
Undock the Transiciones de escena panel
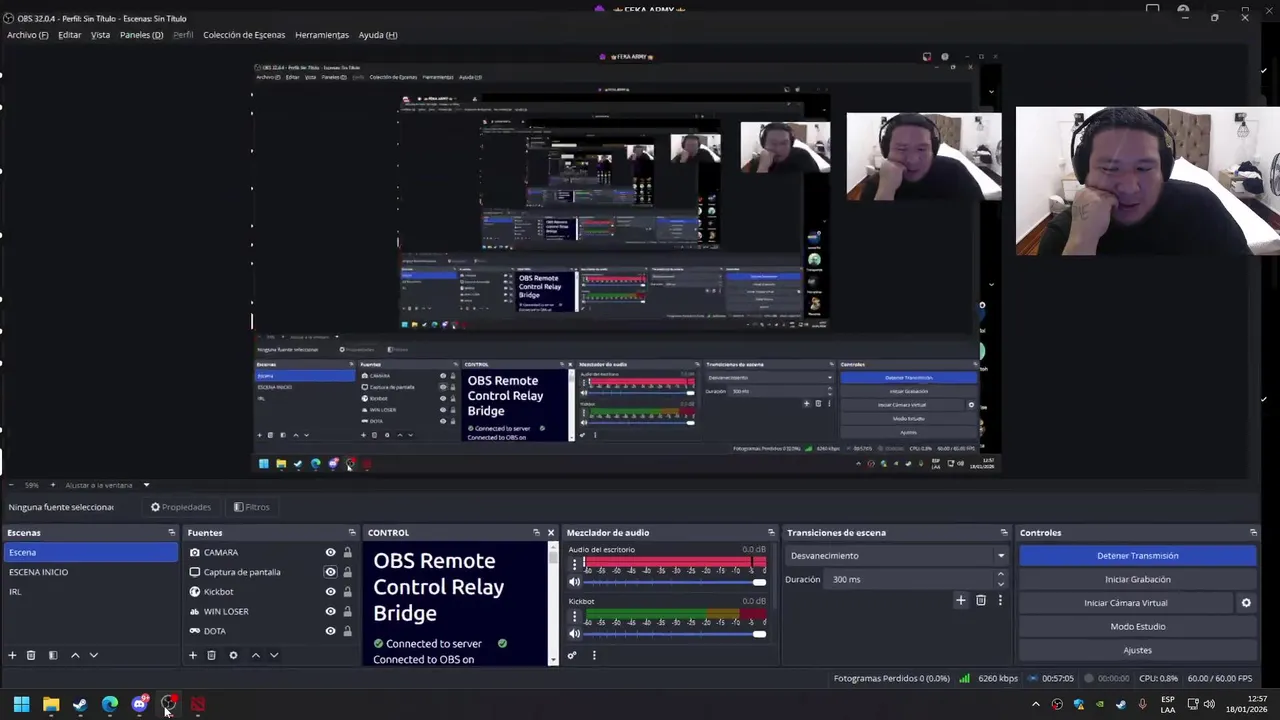tap(1004, 533)
